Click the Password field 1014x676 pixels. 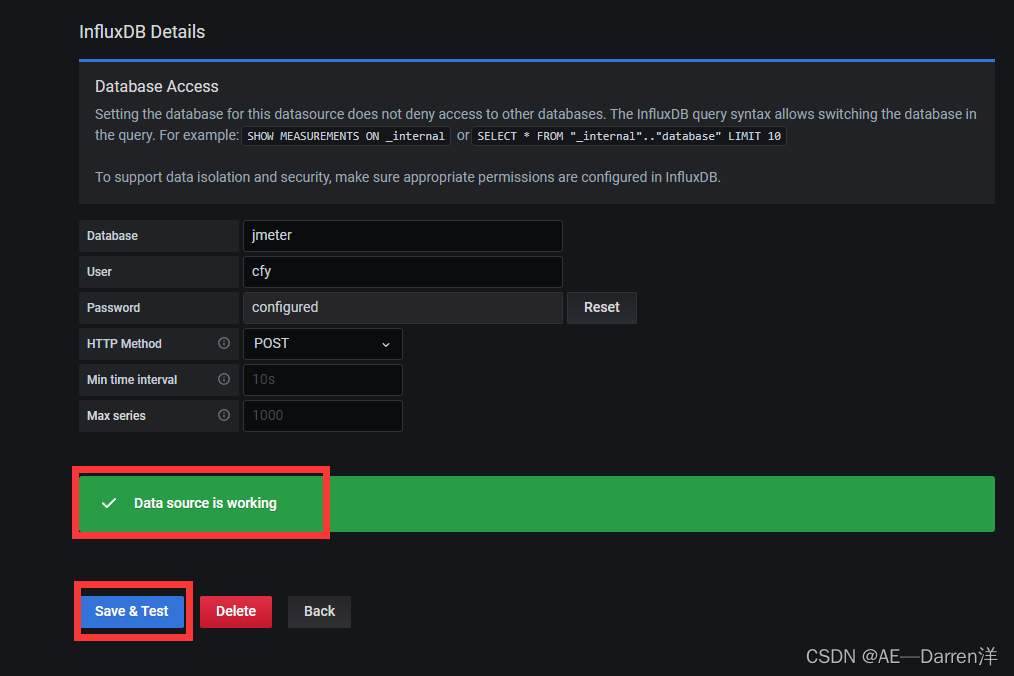(x=402, y=307)
